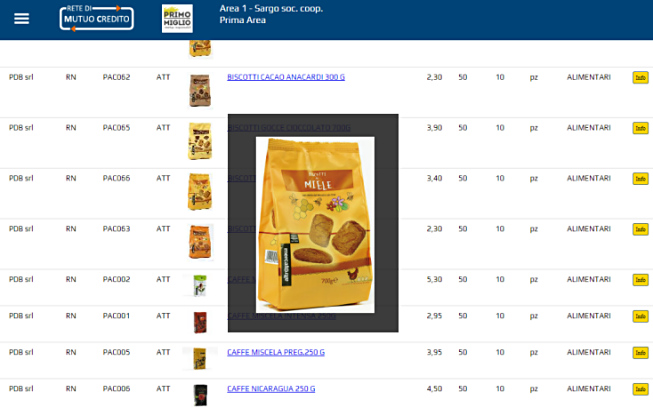Screen dimensions: 653x408
Task: Click the PAC063 orange bag thumbnail
Action: [x=200, y=242]
